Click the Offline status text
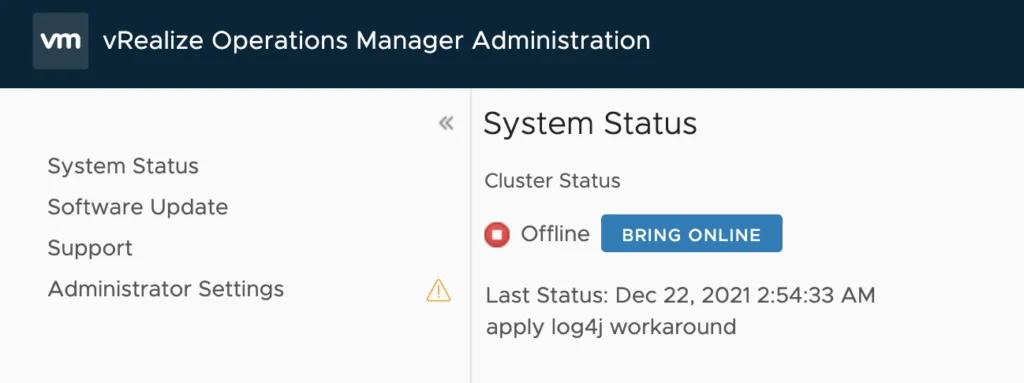The image size is (1024, 383). 555,234
